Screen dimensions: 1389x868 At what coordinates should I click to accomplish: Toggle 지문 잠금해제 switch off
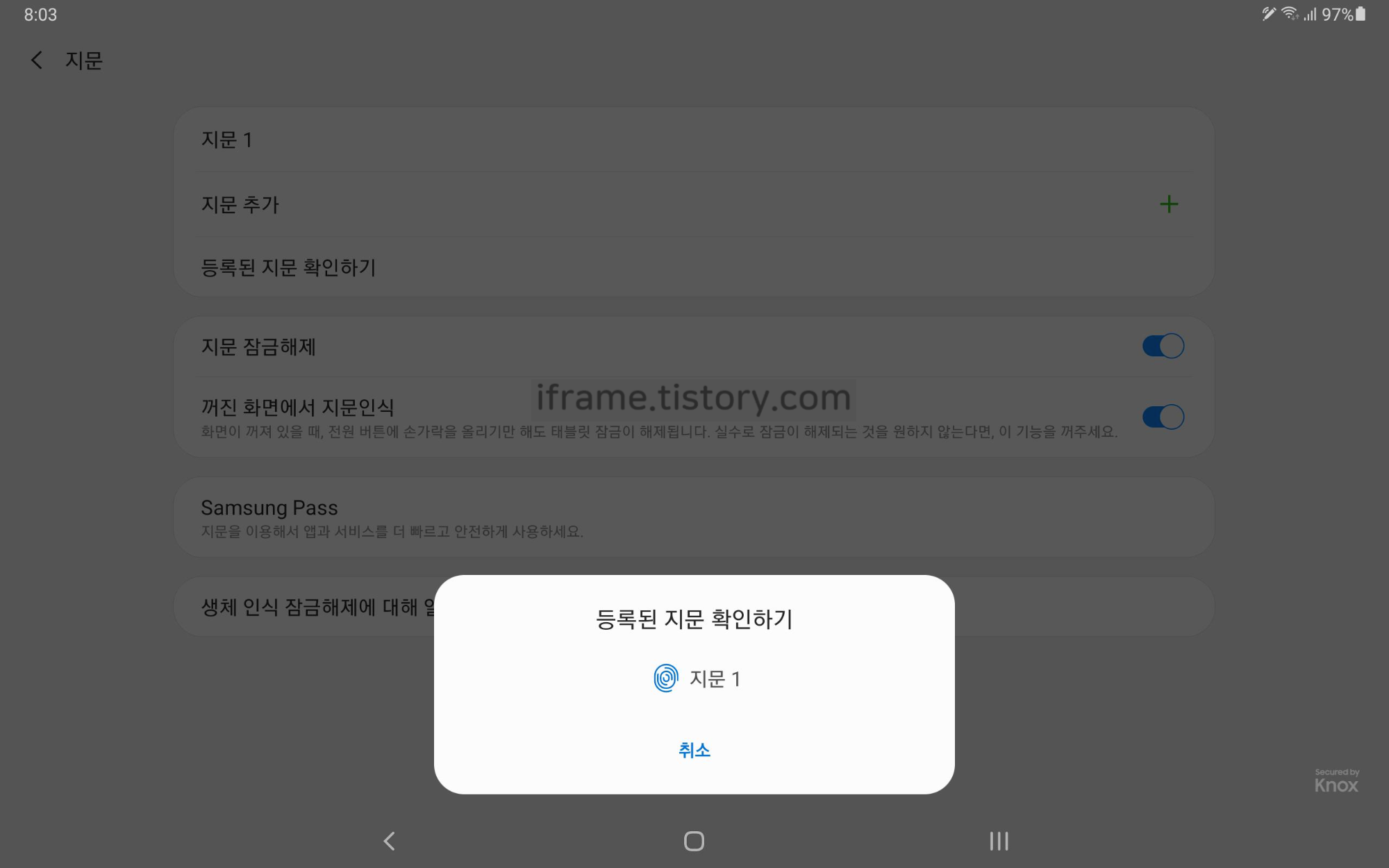(1163, 346)
